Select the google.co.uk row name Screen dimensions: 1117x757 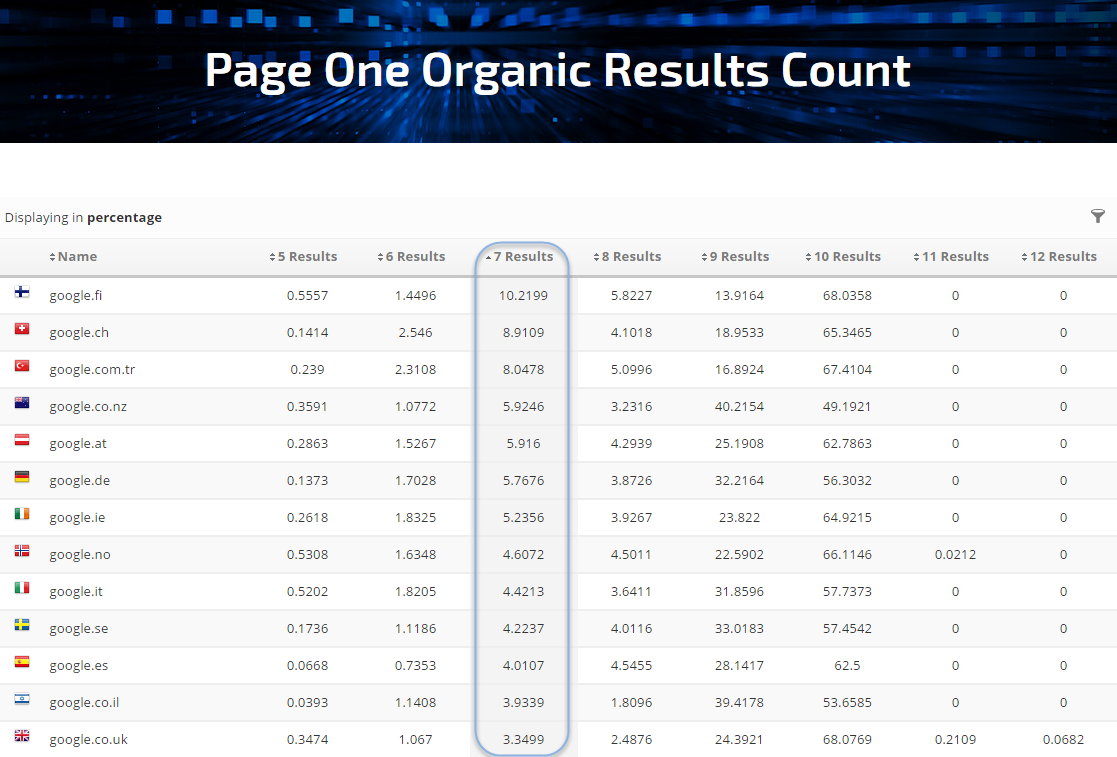pos(88,740)
